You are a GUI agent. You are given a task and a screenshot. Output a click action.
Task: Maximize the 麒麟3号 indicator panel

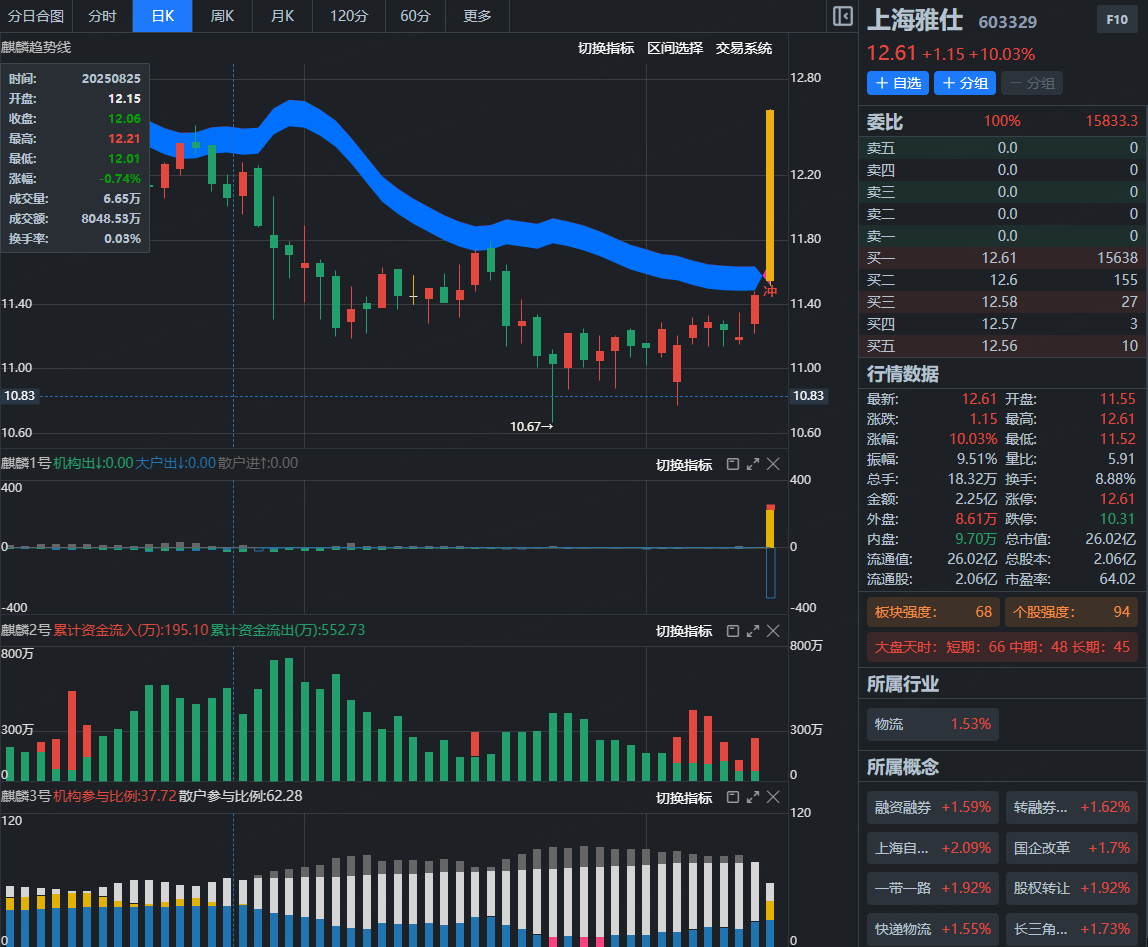(752, 797)
